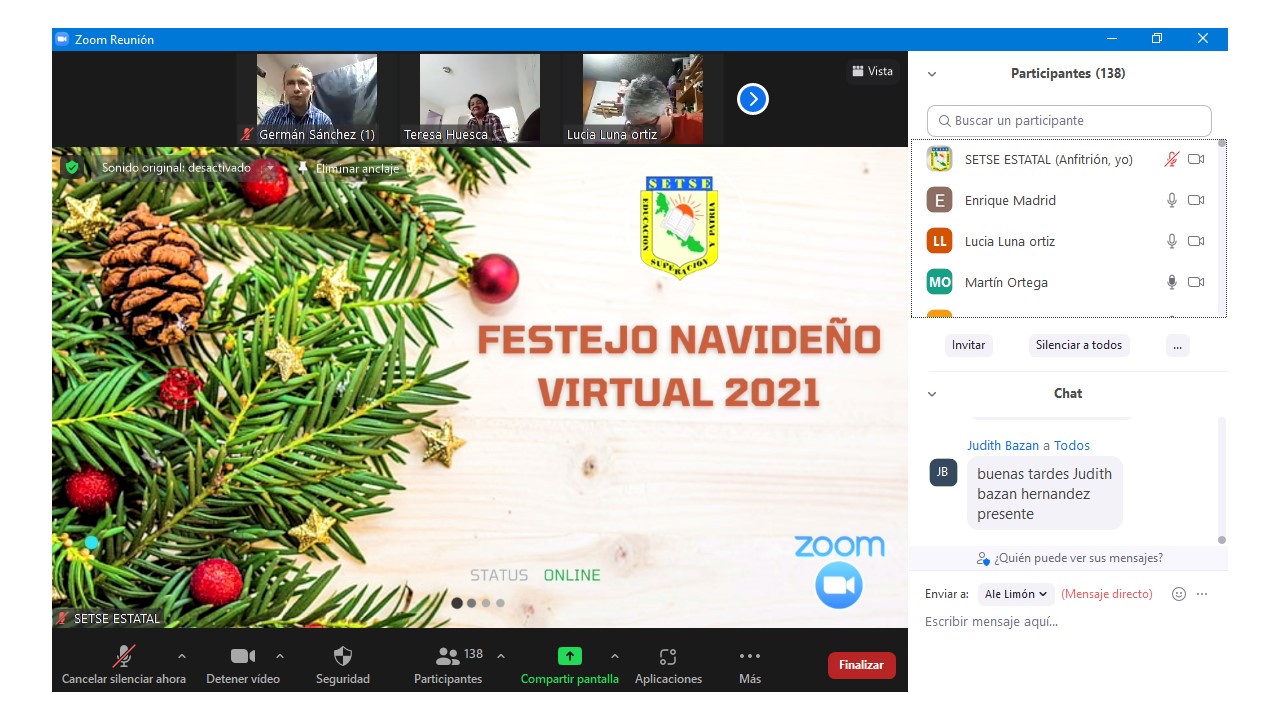The image size is (1280, 720).
Task: Click the Compartir pantalla green icon
Action: (569, 657)
